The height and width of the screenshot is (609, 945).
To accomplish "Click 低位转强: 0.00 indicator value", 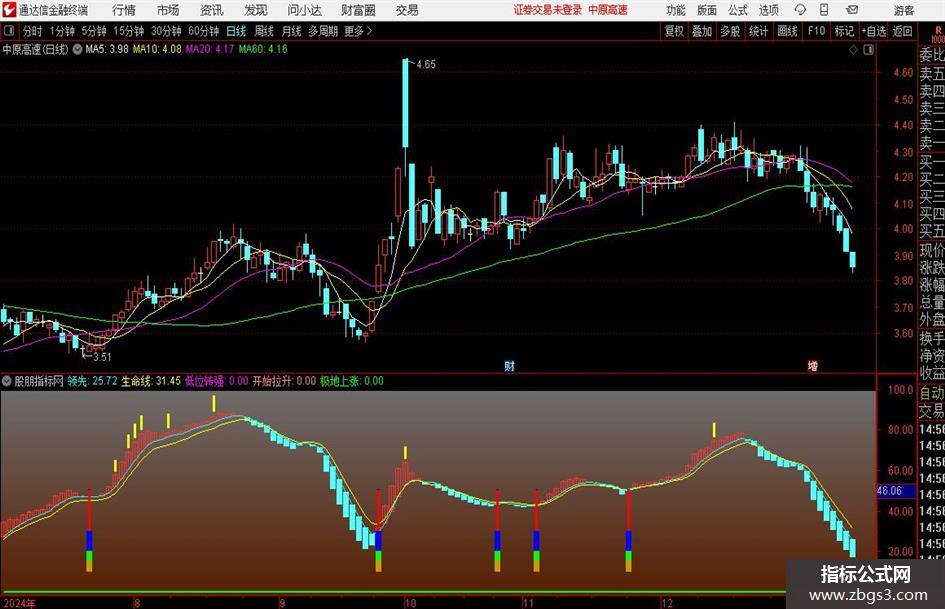I will (216, 381).
